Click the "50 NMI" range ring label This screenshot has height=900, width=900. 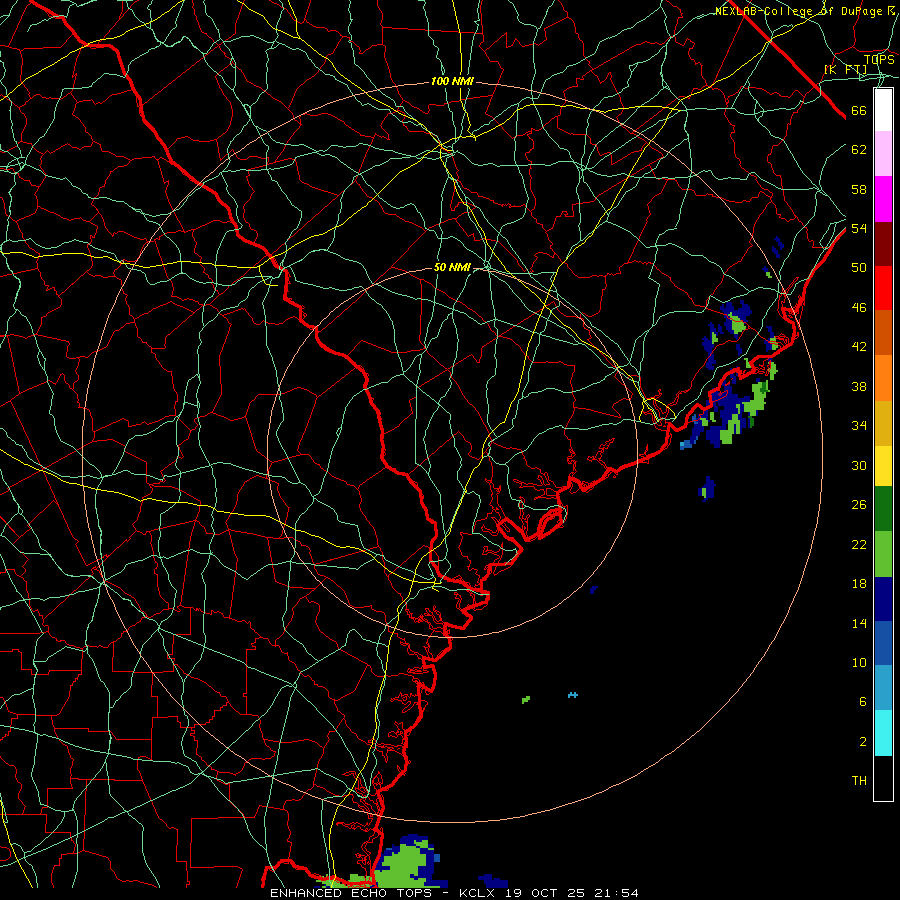tap(452, 267)
